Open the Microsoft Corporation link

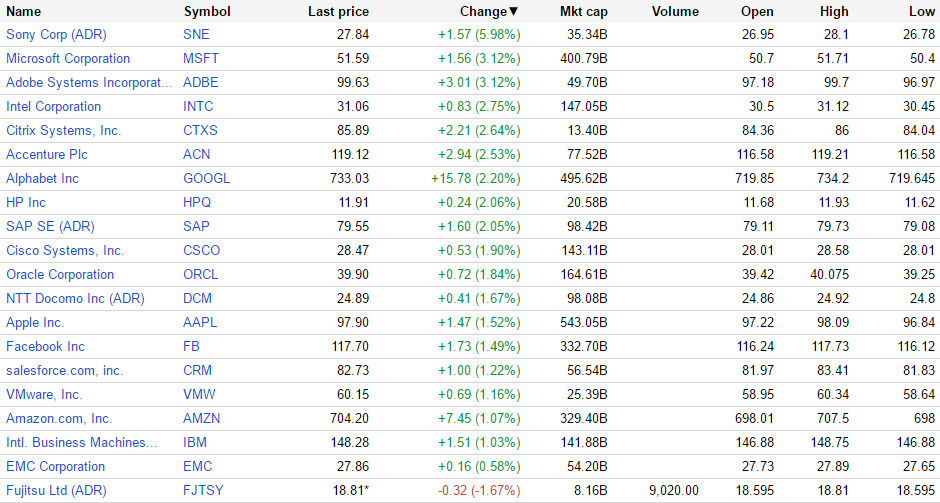click(68, 58)
